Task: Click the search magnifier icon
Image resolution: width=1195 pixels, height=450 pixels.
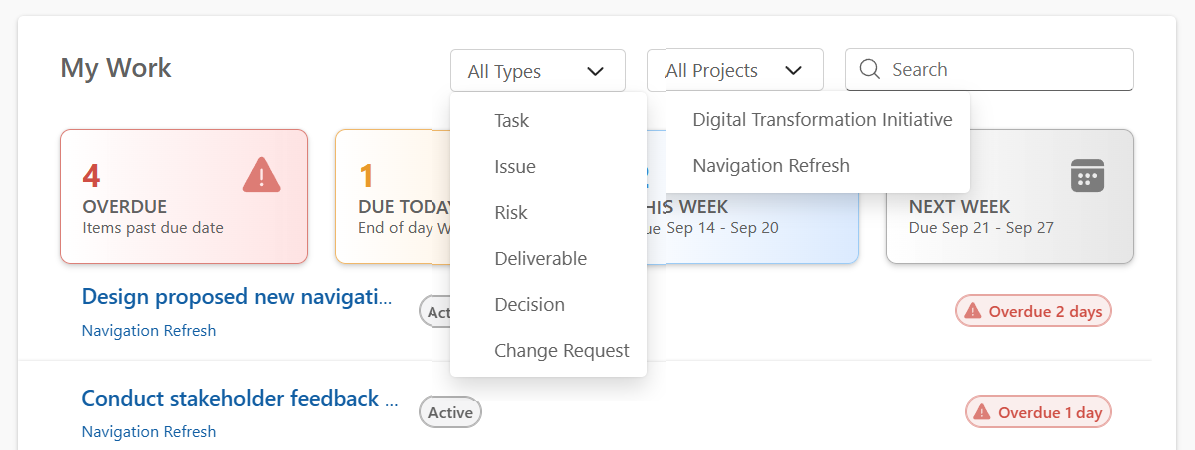Action: (869, 69)
